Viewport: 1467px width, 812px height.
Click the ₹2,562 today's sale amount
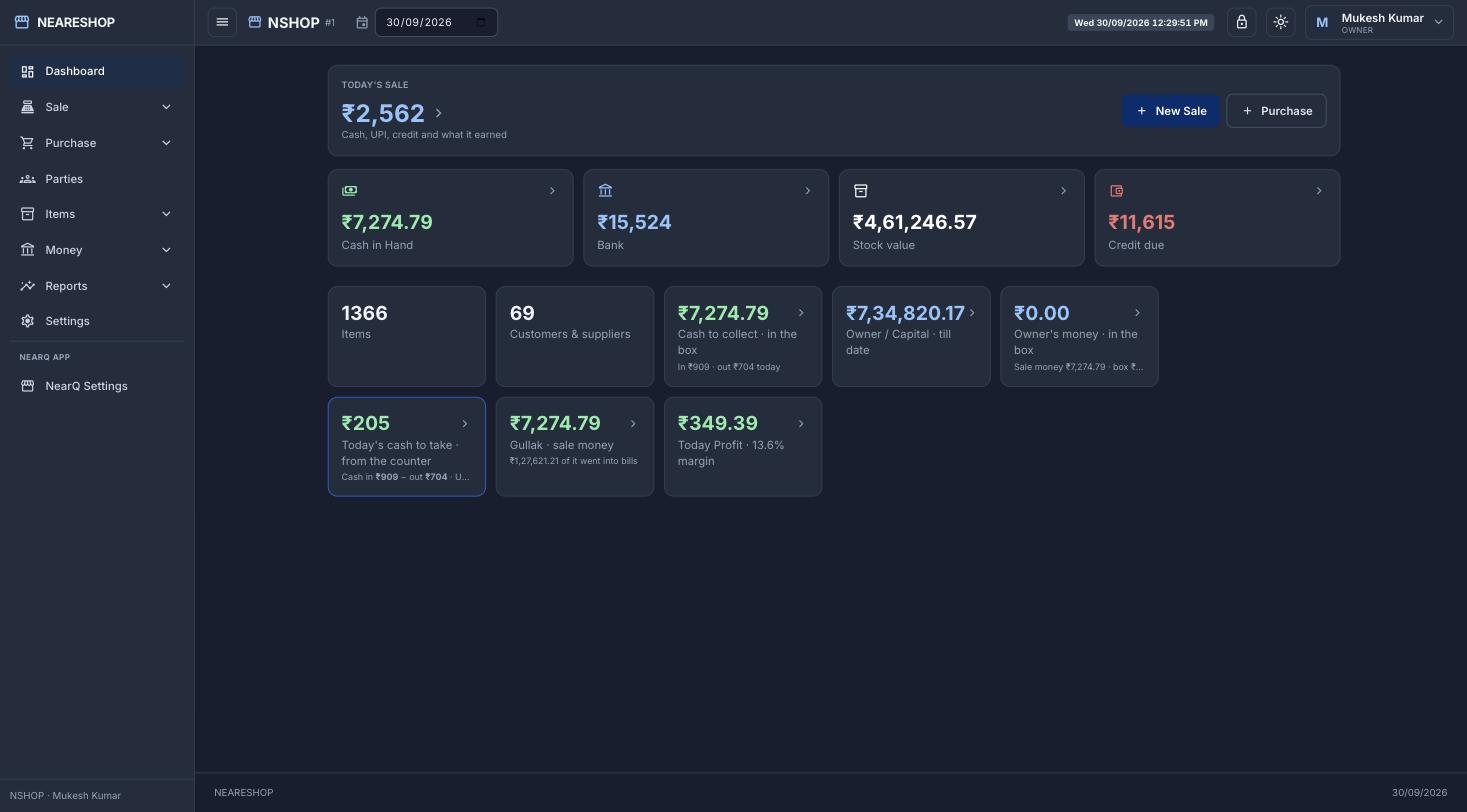coord(383,113)
